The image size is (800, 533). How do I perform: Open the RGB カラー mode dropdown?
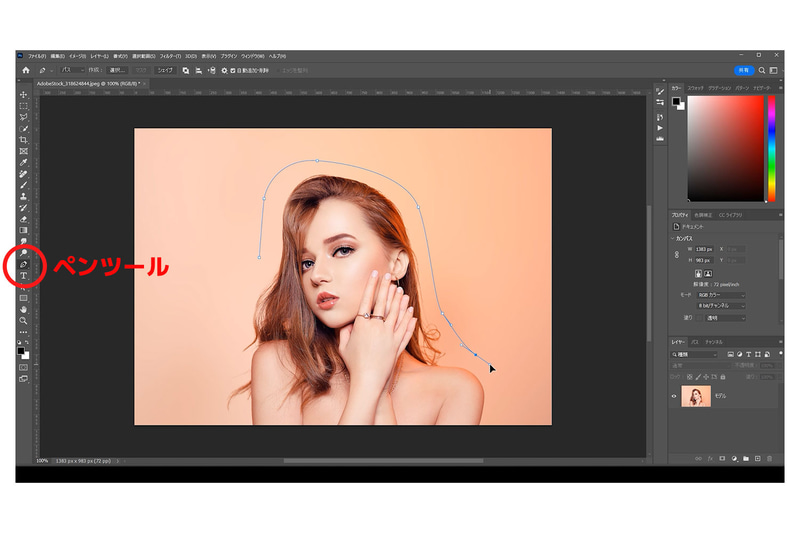point(721,295)
